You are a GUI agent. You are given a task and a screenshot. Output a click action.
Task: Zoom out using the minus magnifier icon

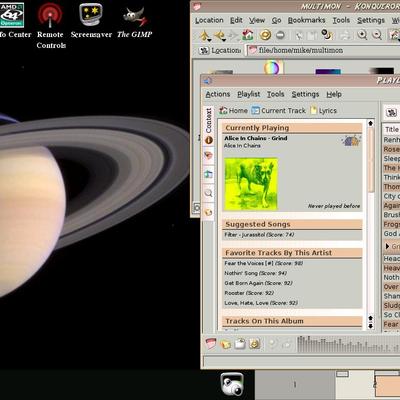pyautogui.click(x=377, y=35)
